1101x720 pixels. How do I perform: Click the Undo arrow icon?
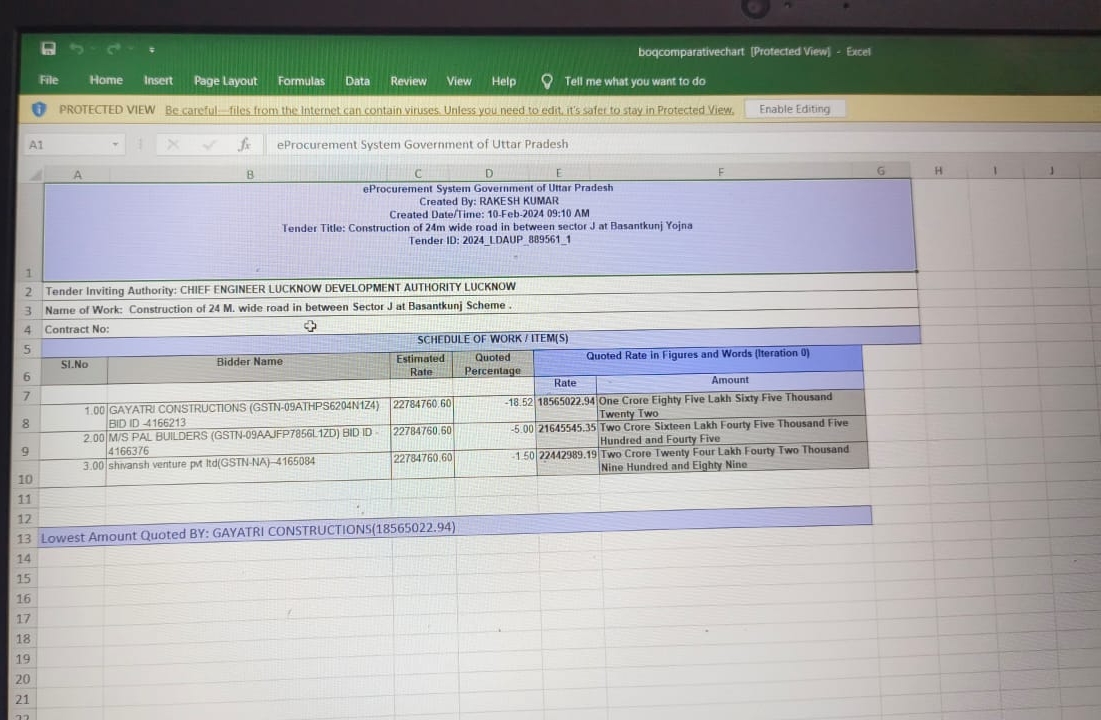(x=74, y=48)
